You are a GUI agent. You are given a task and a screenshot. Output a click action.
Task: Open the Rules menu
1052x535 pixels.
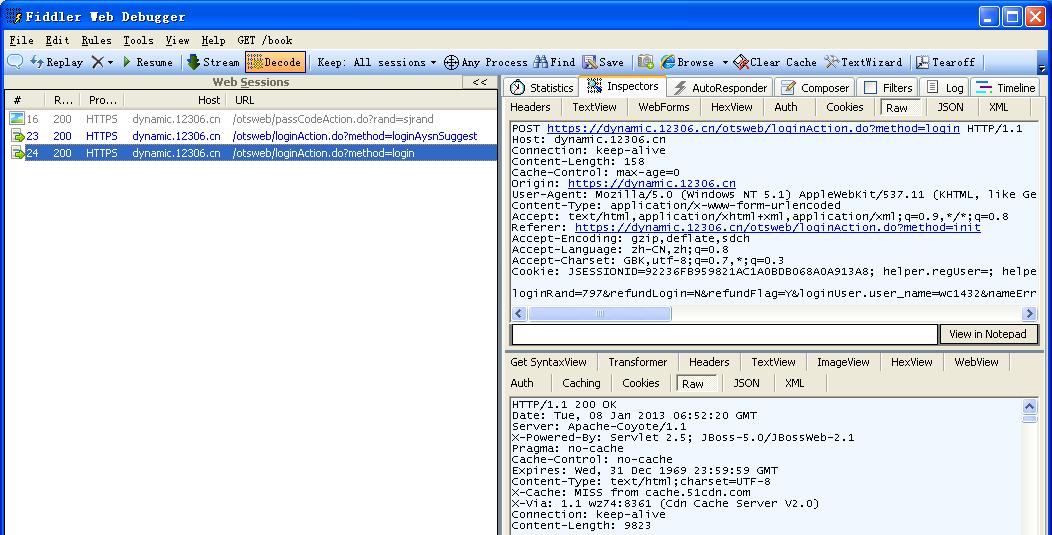coord(97,40)
